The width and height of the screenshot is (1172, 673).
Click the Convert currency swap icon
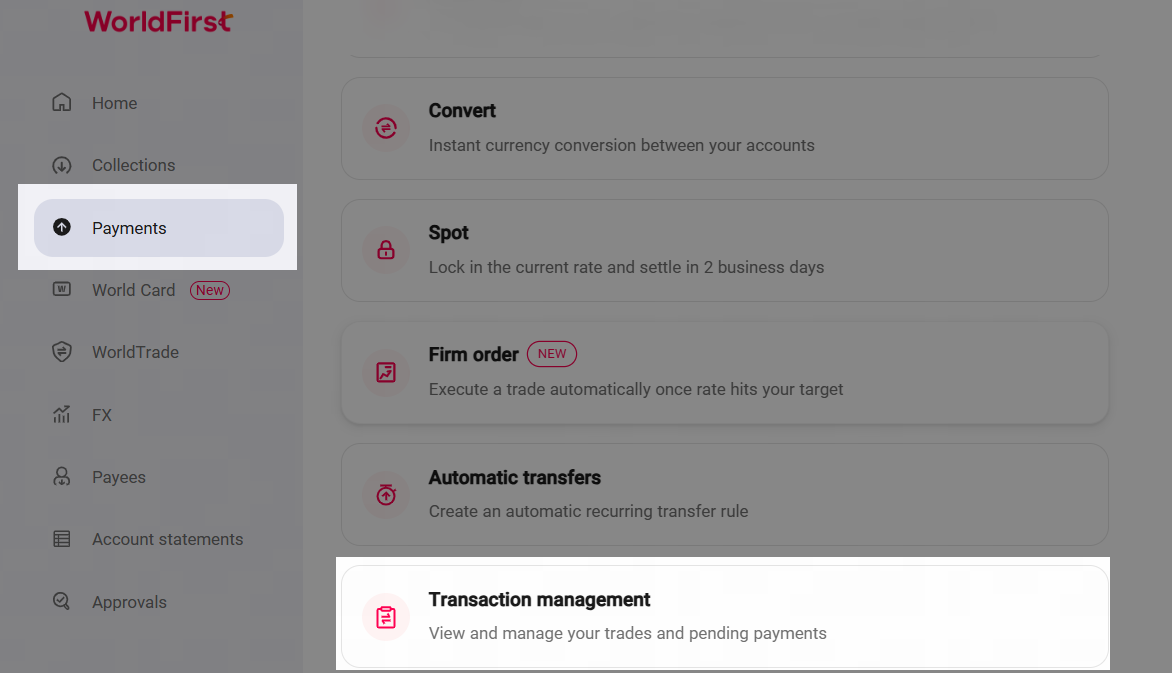(x=386, y=128)
